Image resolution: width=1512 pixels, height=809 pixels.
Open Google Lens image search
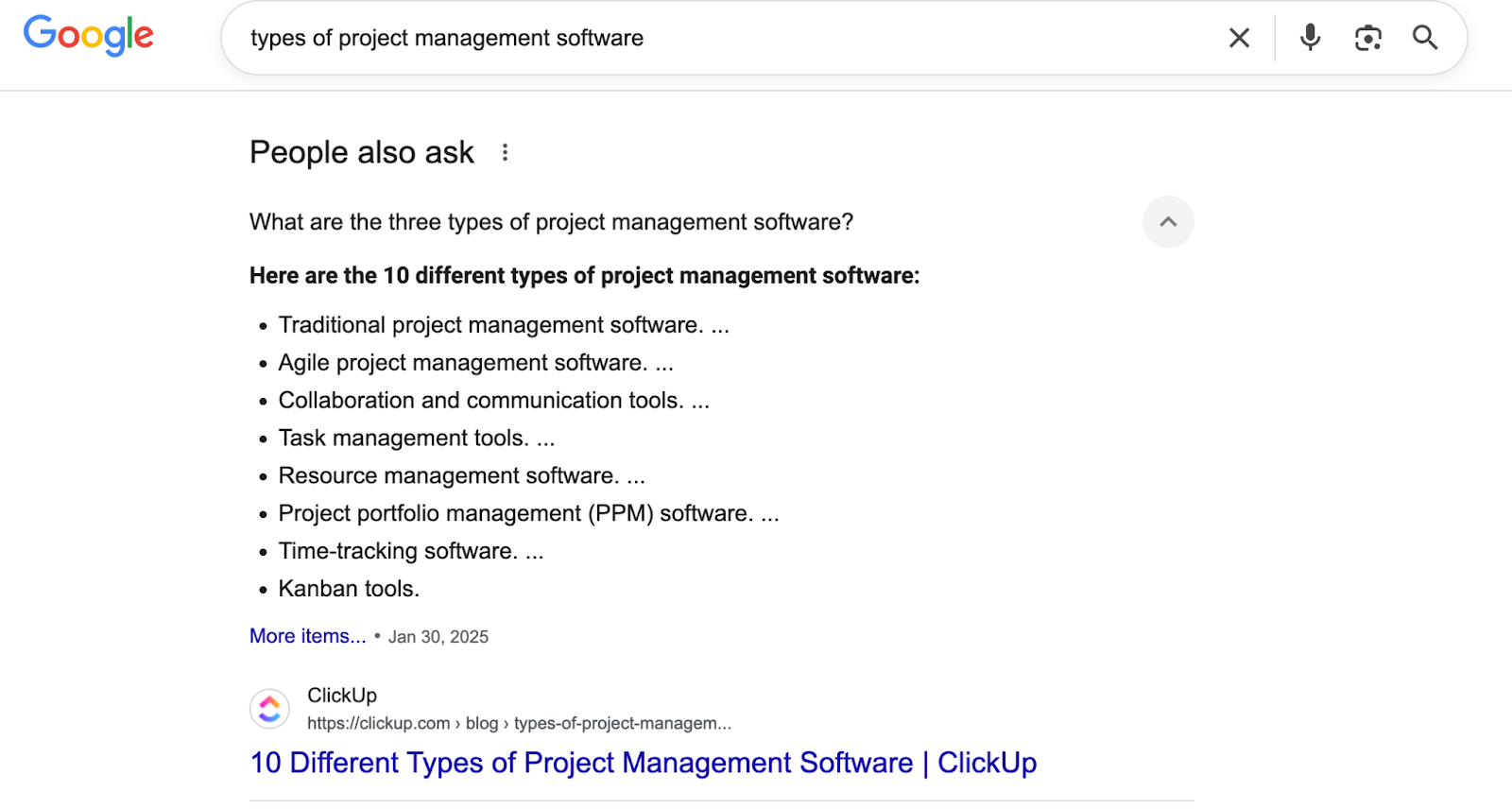tap(1367, 38)
